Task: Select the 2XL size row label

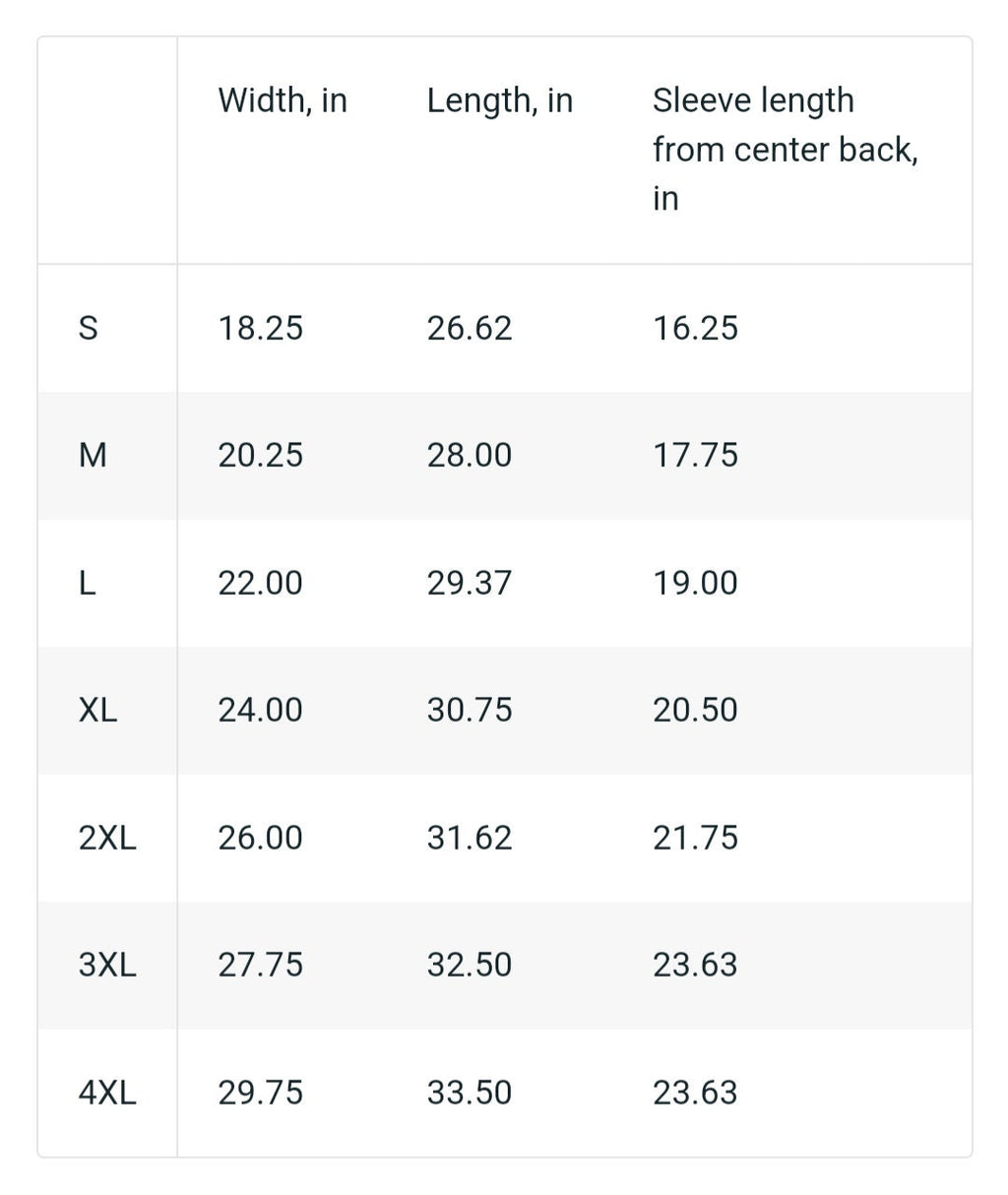Action: coord(107,838)
